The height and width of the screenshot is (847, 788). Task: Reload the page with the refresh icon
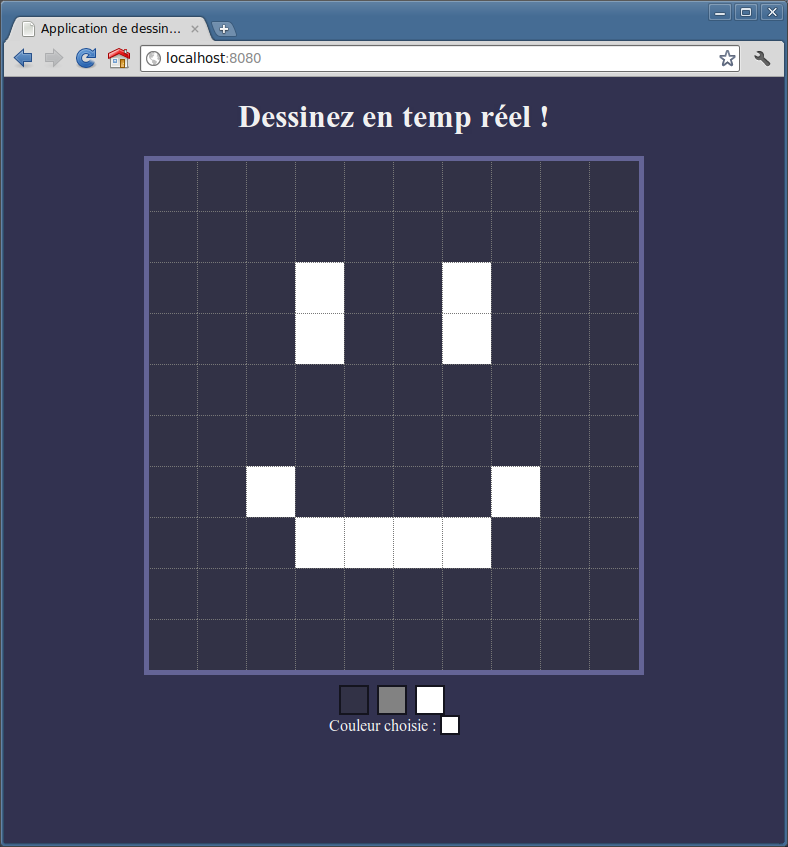pyautogui.click(x=86, y=58)
